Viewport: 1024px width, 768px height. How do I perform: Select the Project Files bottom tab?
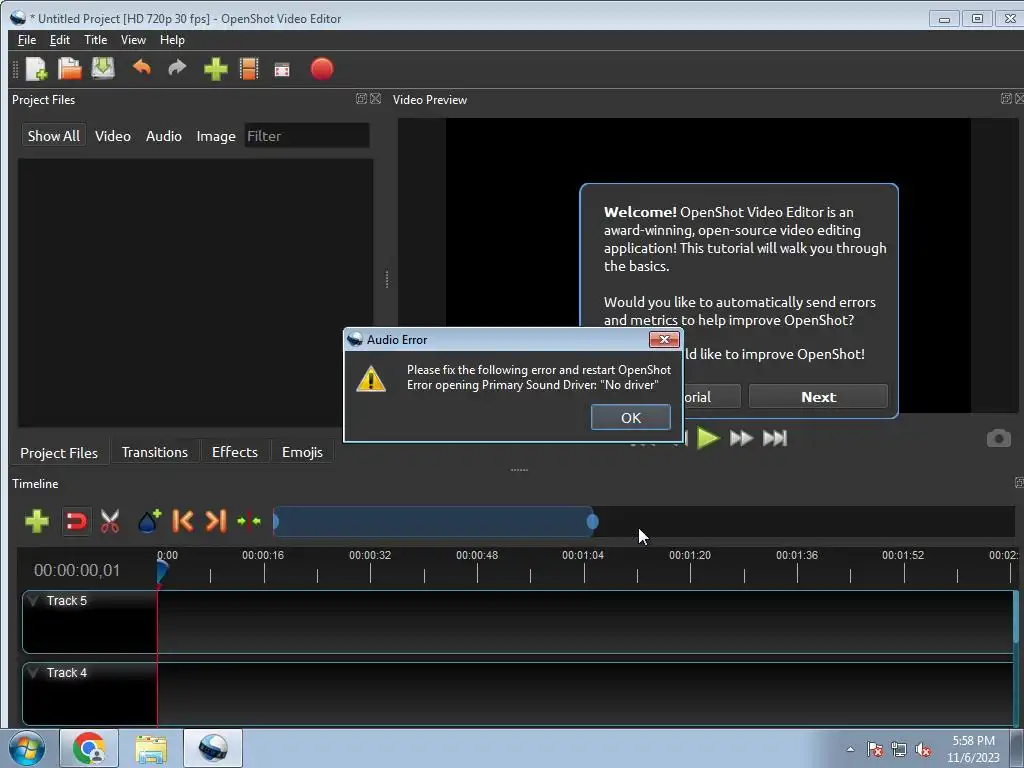(x=59, y=453)
